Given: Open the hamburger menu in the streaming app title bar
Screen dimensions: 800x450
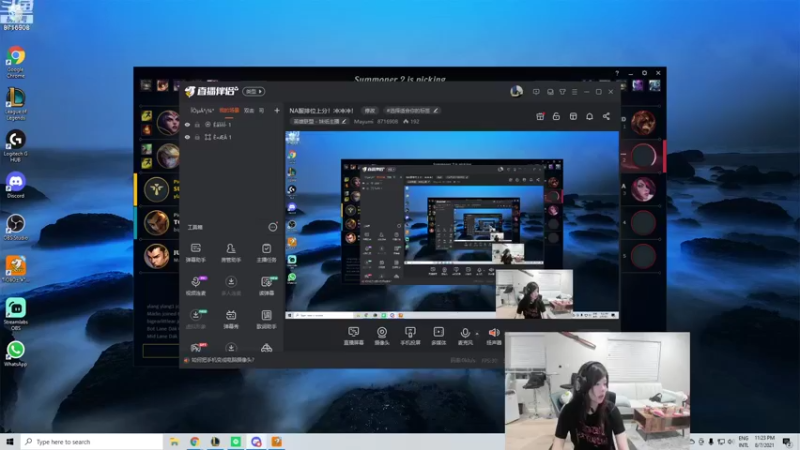Looking at the screenshot, I should coord(574,92).
